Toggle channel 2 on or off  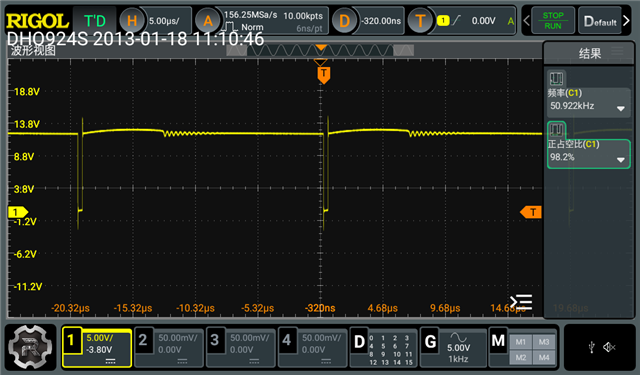pos(143,340)
